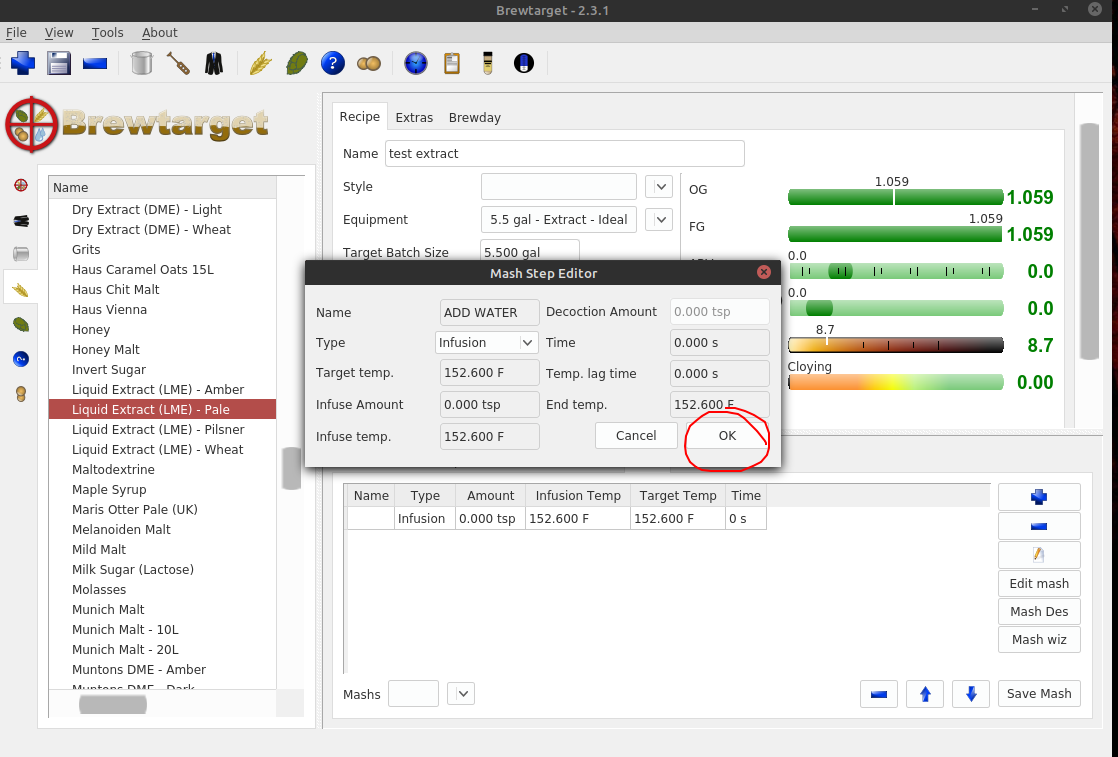Open Styles via the suit jacket toolbar icon
Screen dimensions: 1118x757
click(x=214, y=63)
